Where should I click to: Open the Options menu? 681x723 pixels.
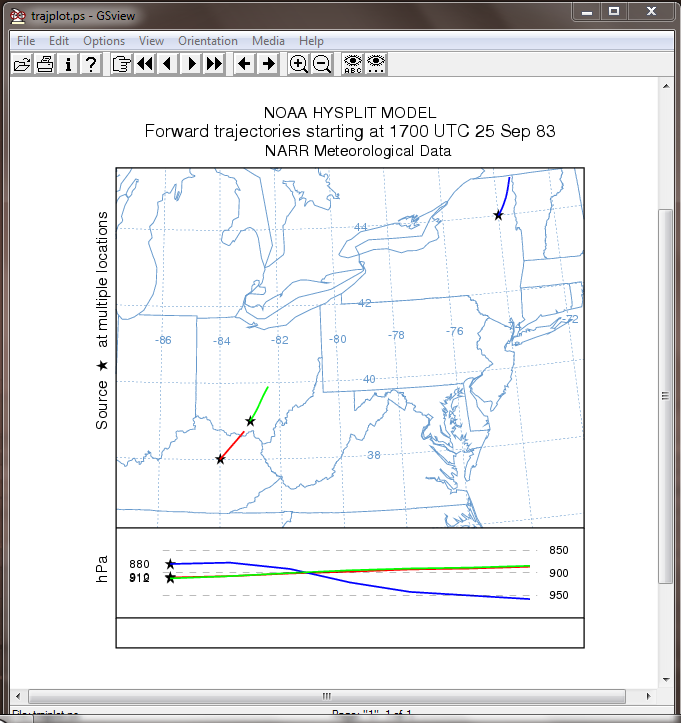(x=104, y=41)
